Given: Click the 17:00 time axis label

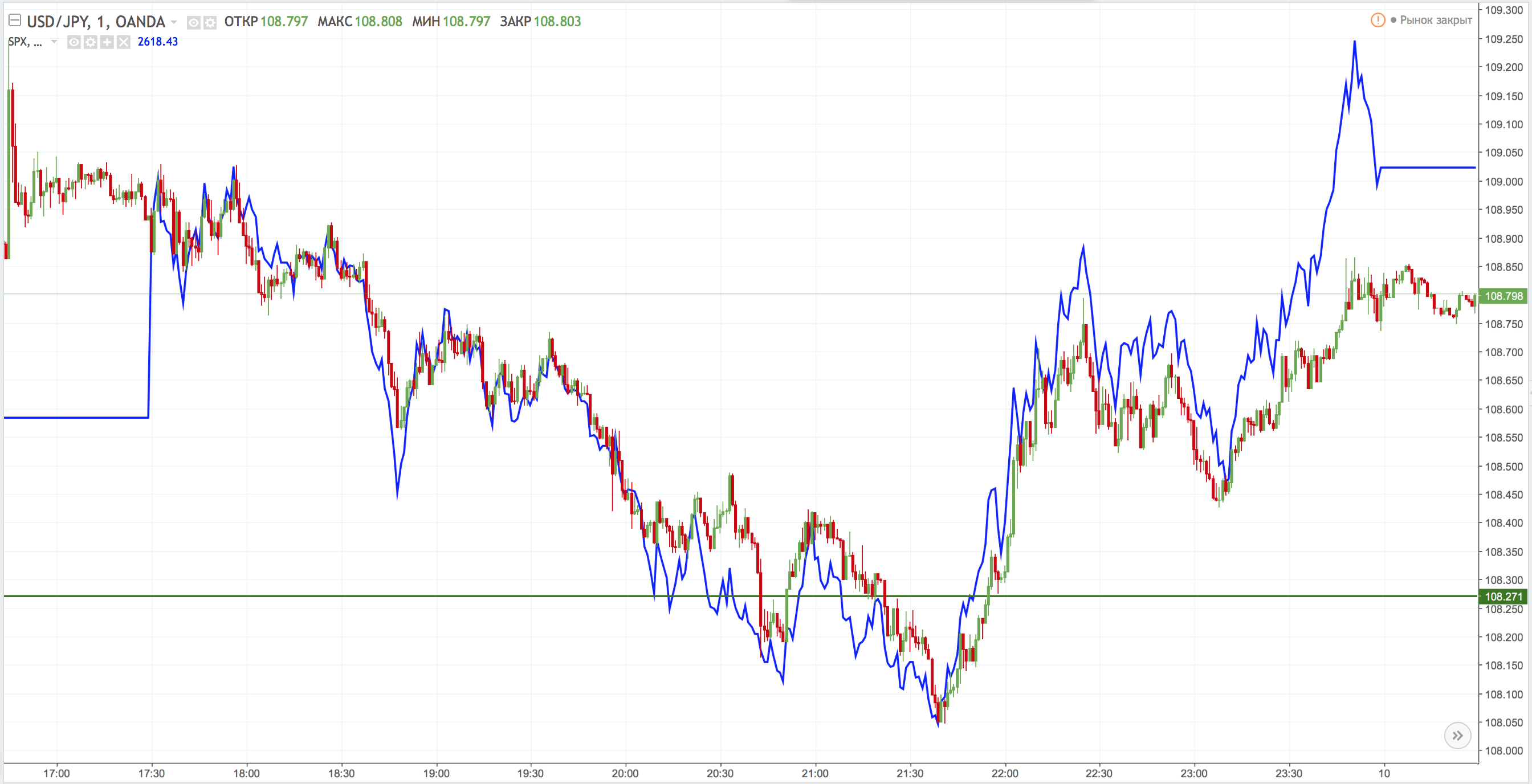Looking at the screenshot, I should [56, 773].
